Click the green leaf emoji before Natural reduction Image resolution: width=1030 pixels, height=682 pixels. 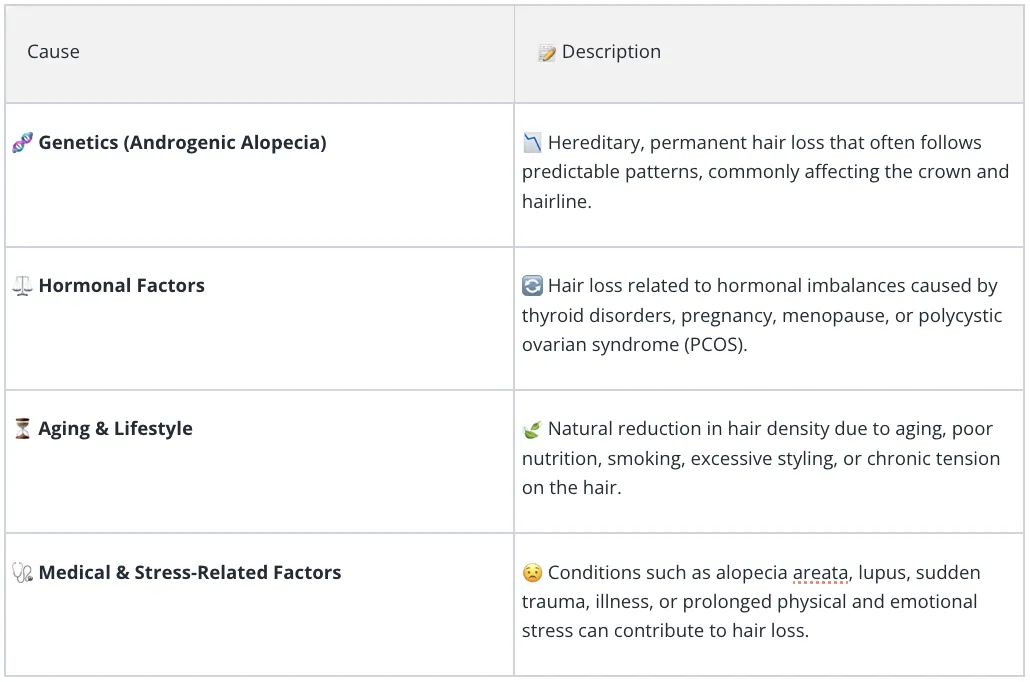[x=532, y=430]
